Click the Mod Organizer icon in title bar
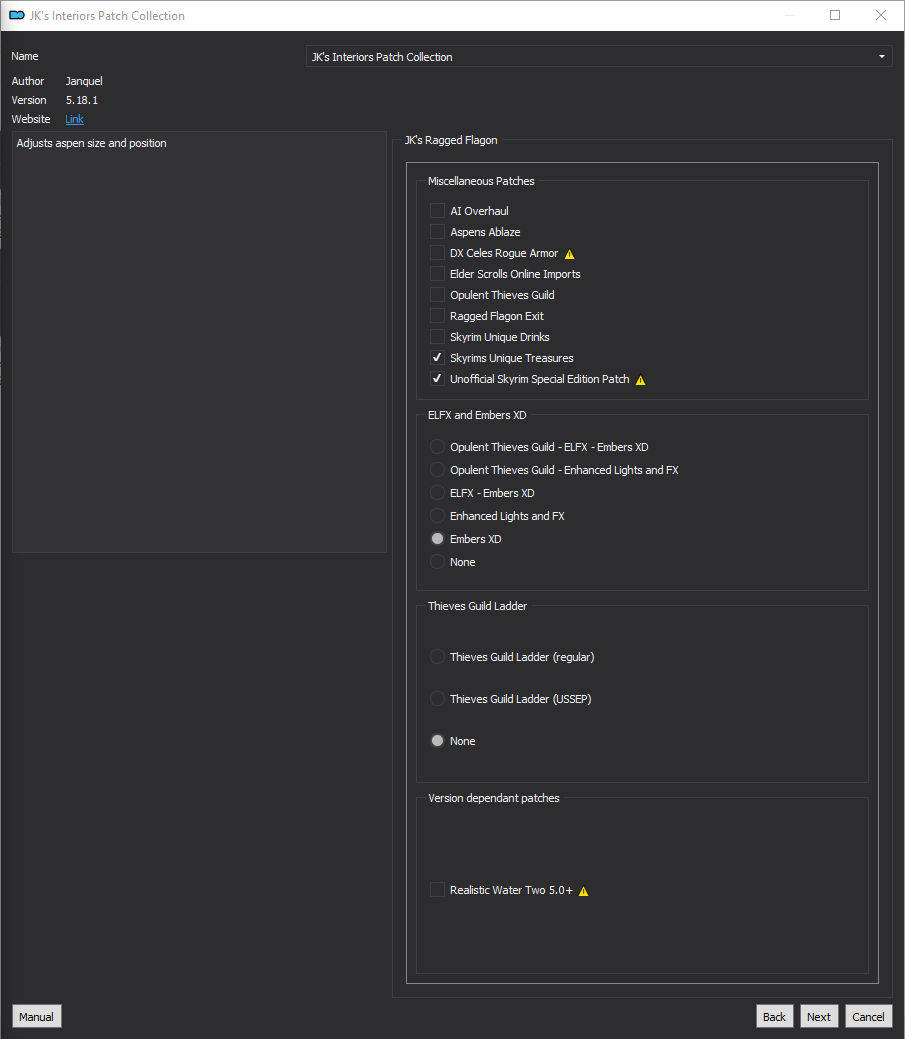Screen dimensions: 905x1039 [x=17, y=15]
